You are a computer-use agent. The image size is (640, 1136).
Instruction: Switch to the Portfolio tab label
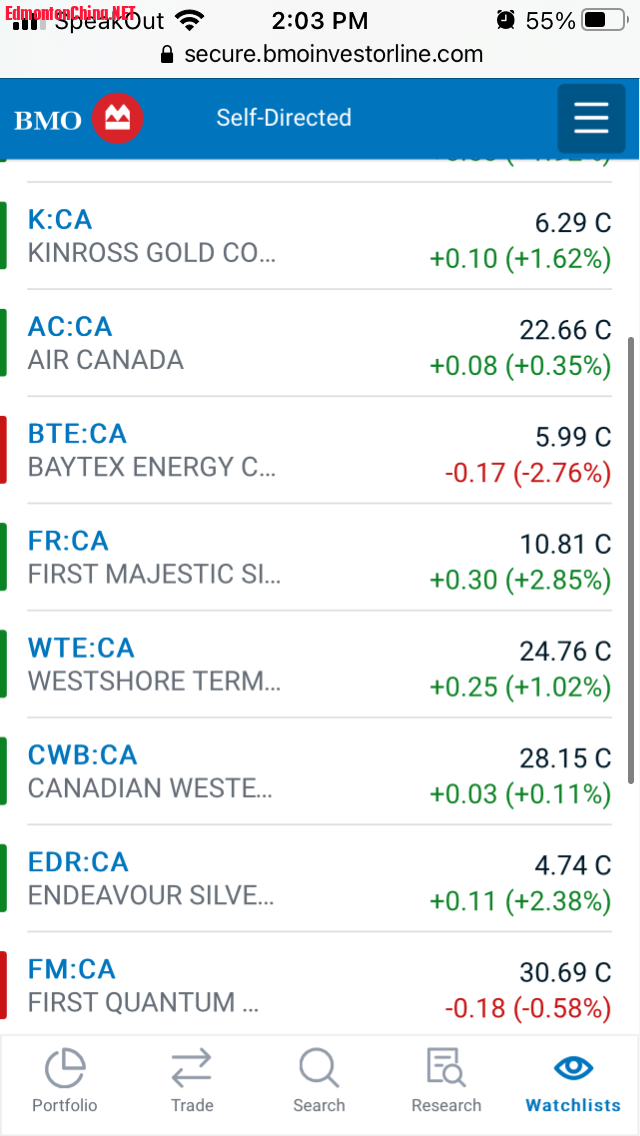pyautogui.click(x=65, y=1105)
